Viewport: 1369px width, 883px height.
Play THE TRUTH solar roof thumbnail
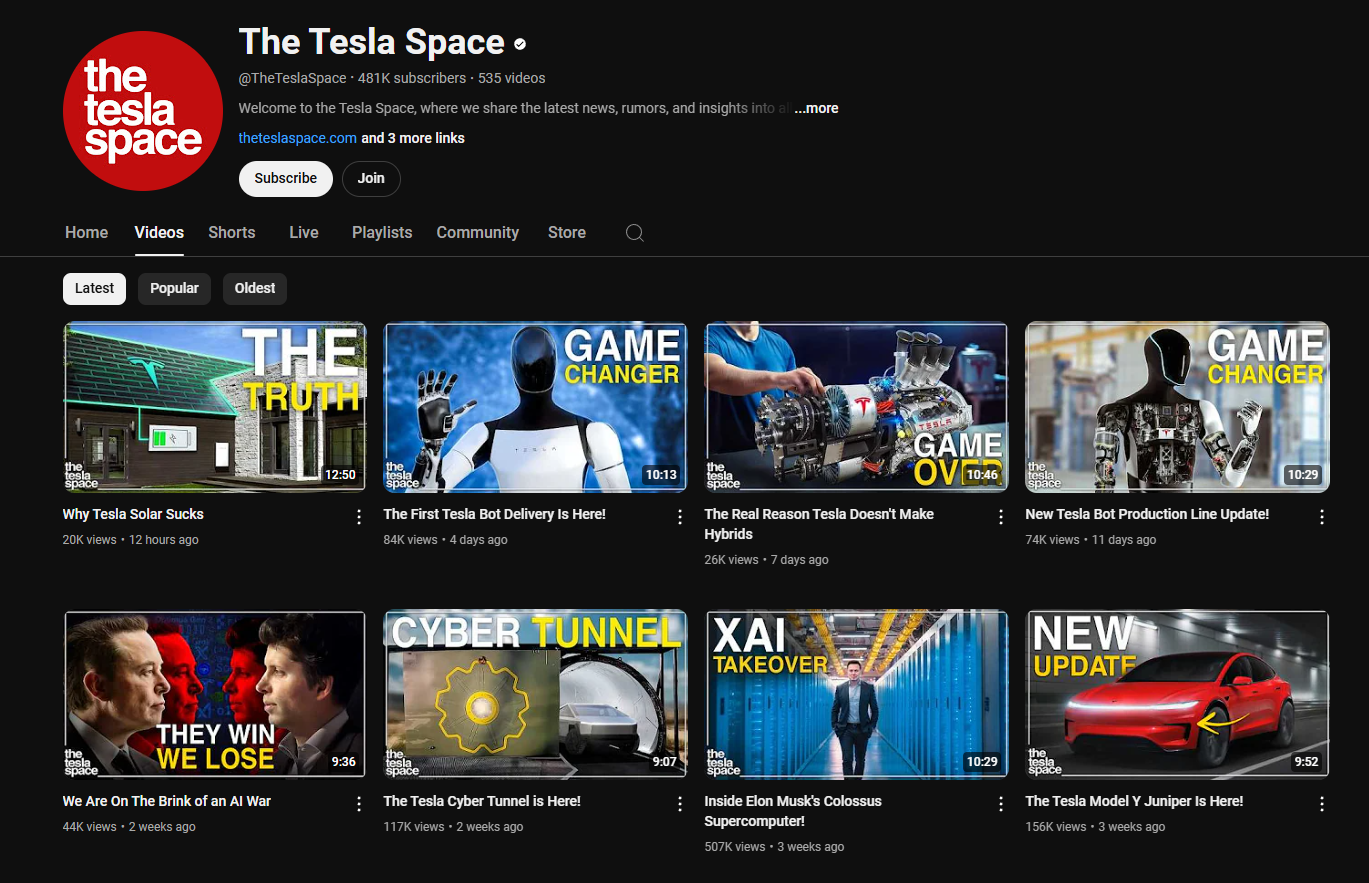[215, 407]
